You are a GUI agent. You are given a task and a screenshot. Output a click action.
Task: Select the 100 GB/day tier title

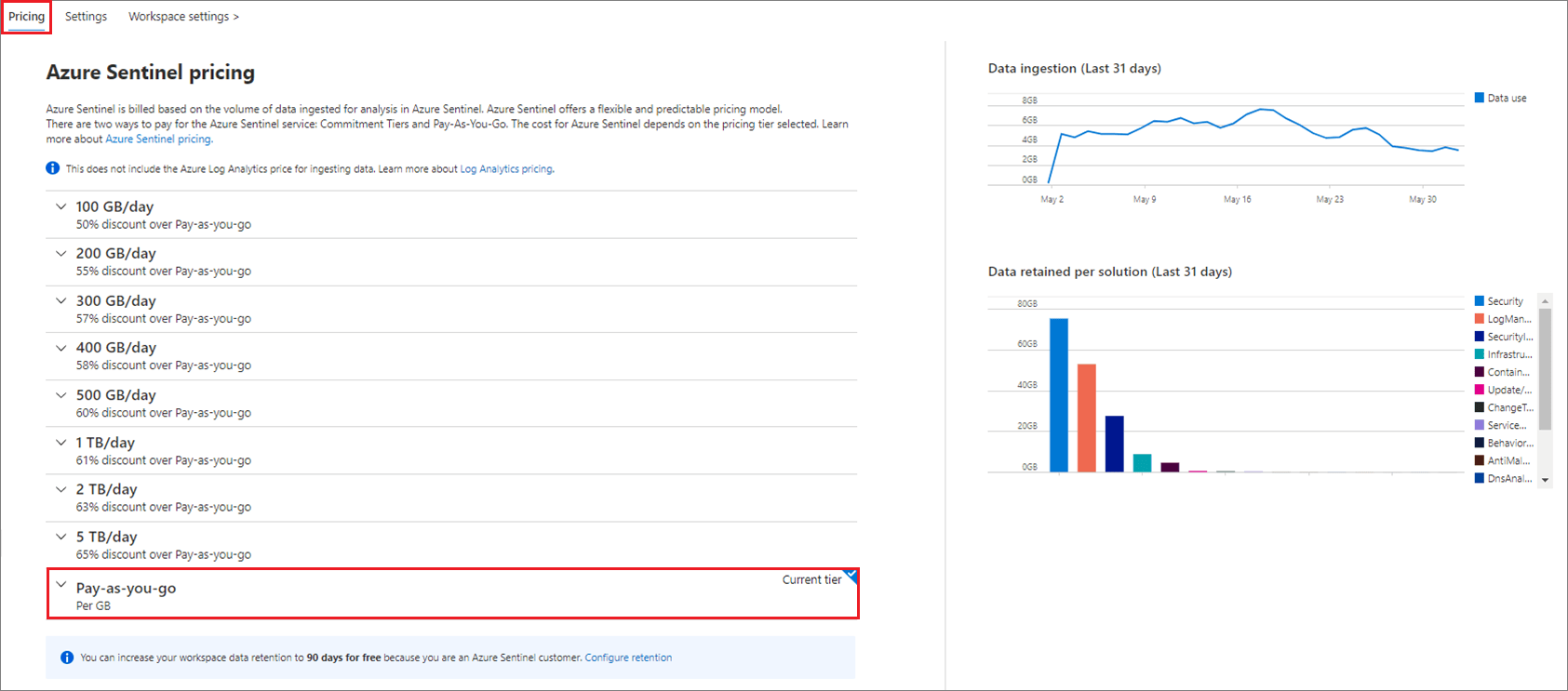114,206
